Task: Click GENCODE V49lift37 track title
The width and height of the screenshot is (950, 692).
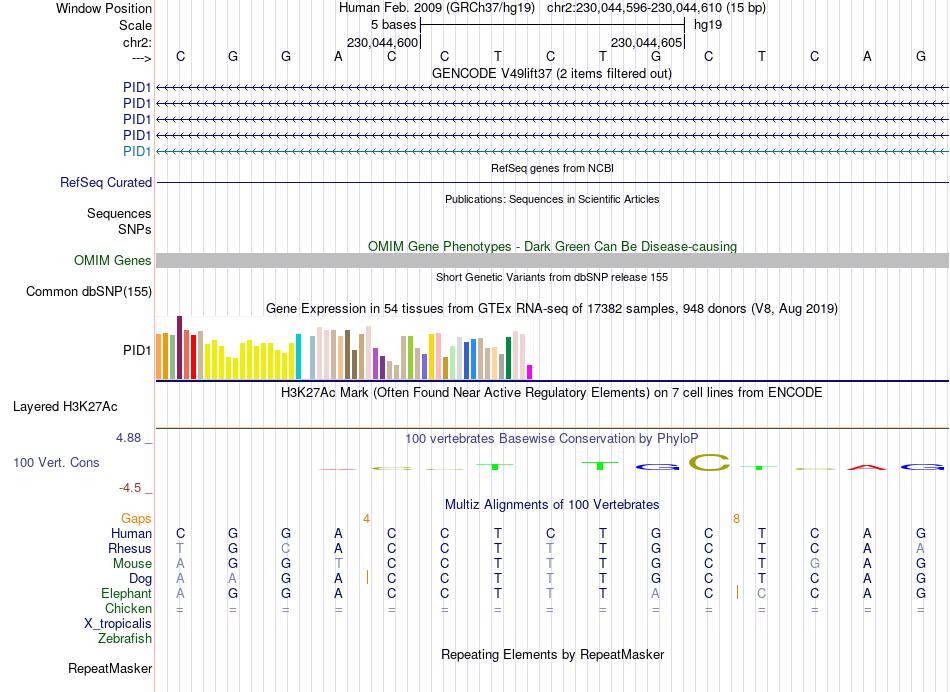Action: click(552, 73)
